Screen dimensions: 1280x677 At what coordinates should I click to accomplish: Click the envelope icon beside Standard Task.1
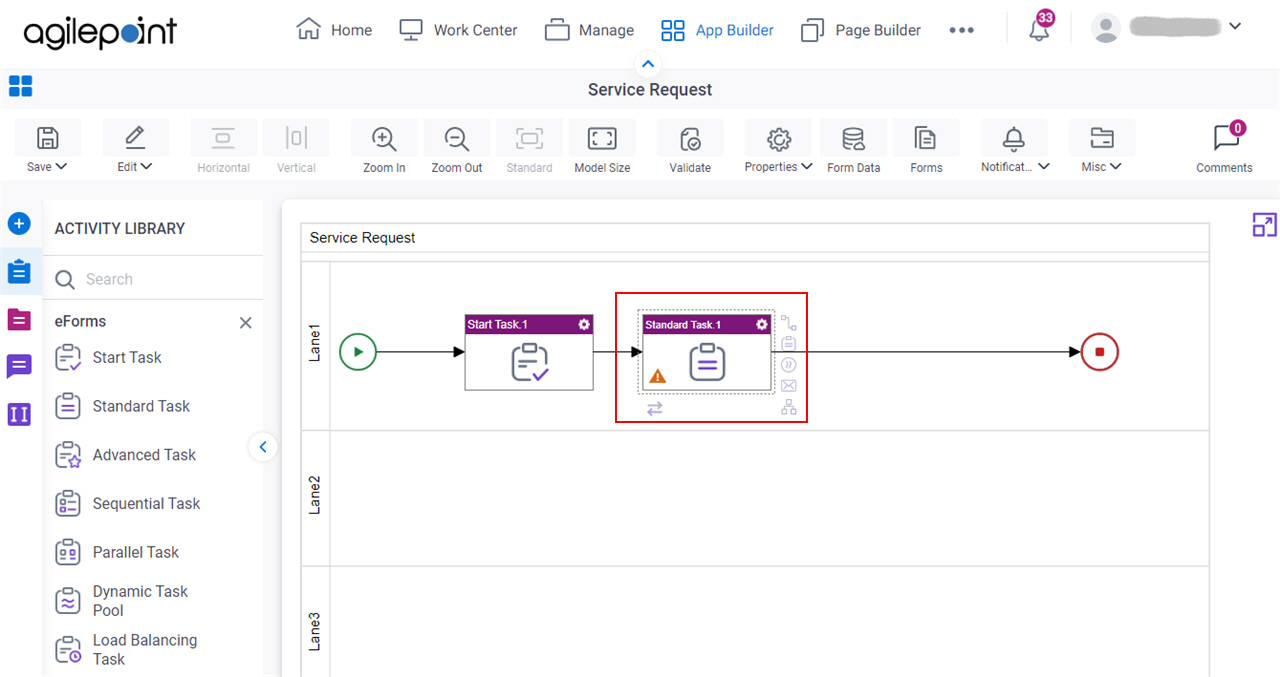click(x=789, y=386)
